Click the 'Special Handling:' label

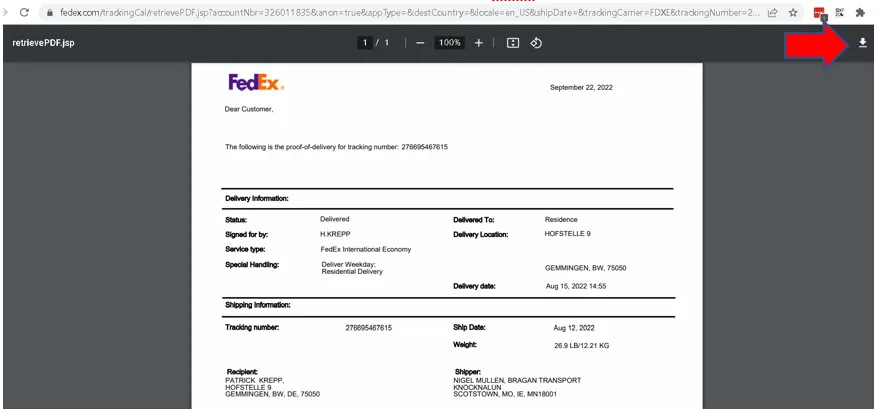click(252, 265)
